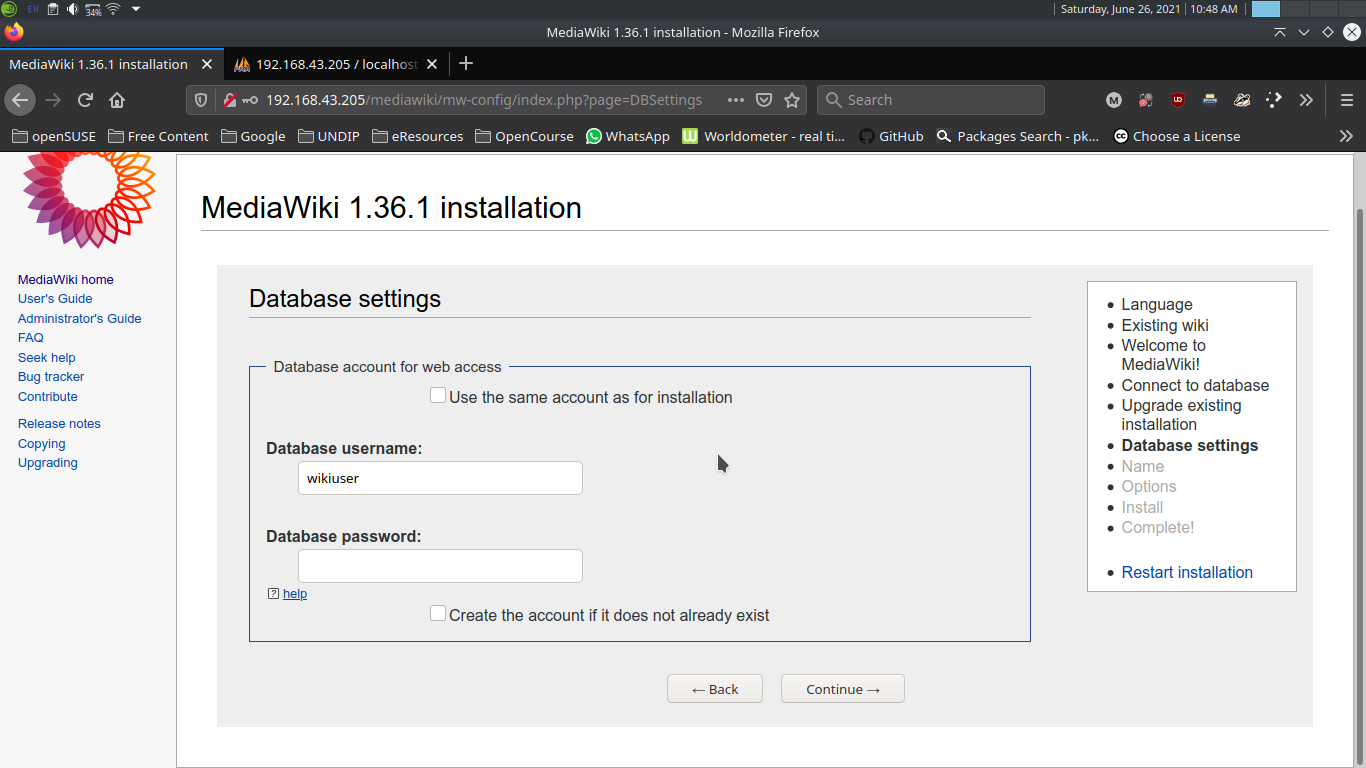Click the dotted arrow extension icon

[1274, 100]
